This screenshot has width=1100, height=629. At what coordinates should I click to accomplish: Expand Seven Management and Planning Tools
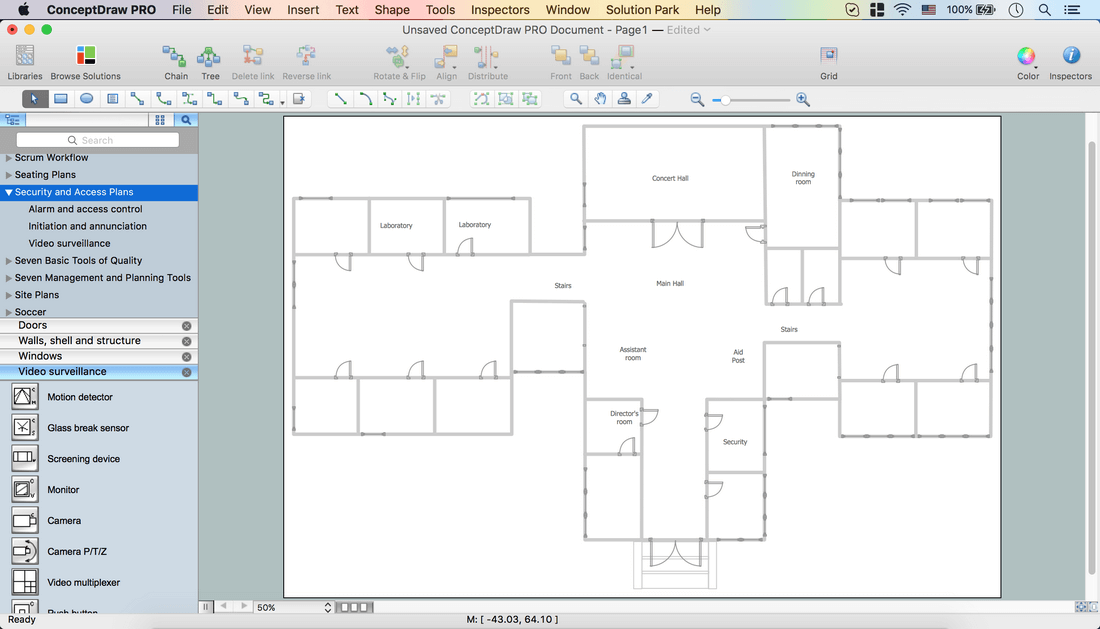tap(9, 278)
